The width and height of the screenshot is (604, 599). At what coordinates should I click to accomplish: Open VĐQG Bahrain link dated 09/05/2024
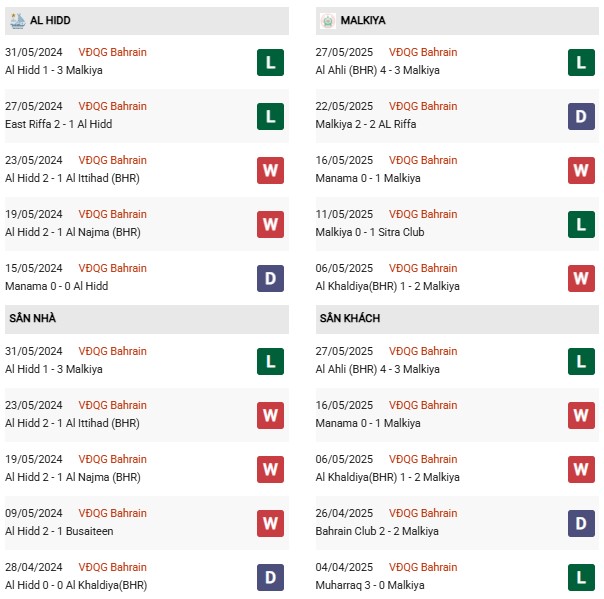coord(112,513)
